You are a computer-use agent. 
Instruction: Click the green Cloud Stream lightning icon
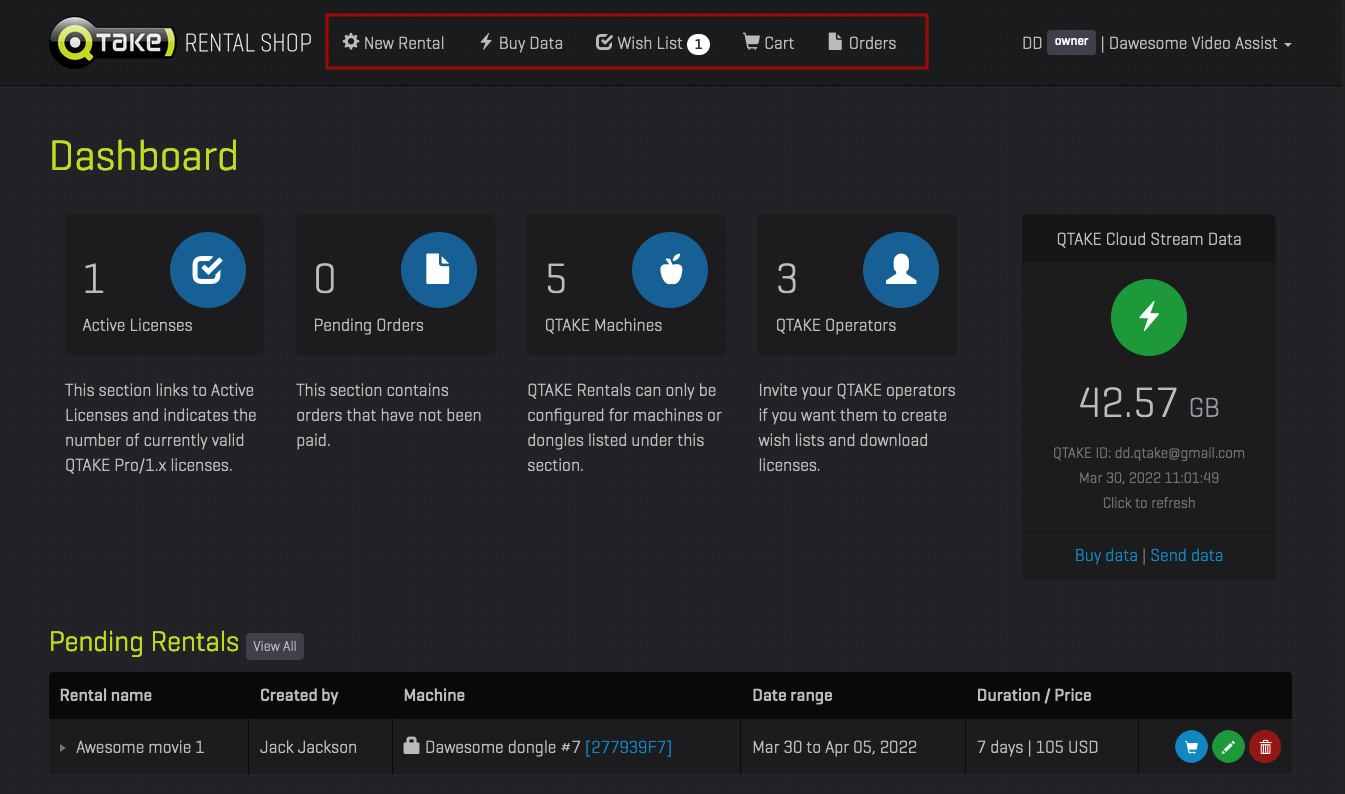[1149, 317]
